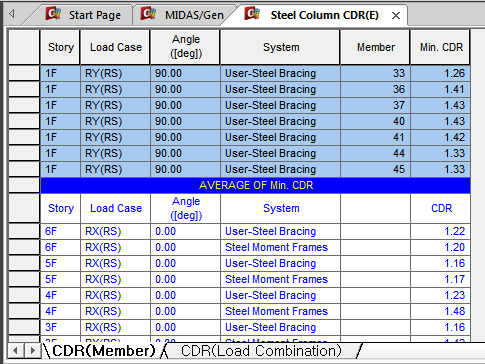Select CDR value 1.20 for 6F
The image size is (485, 364).
[x=441, y=247]
